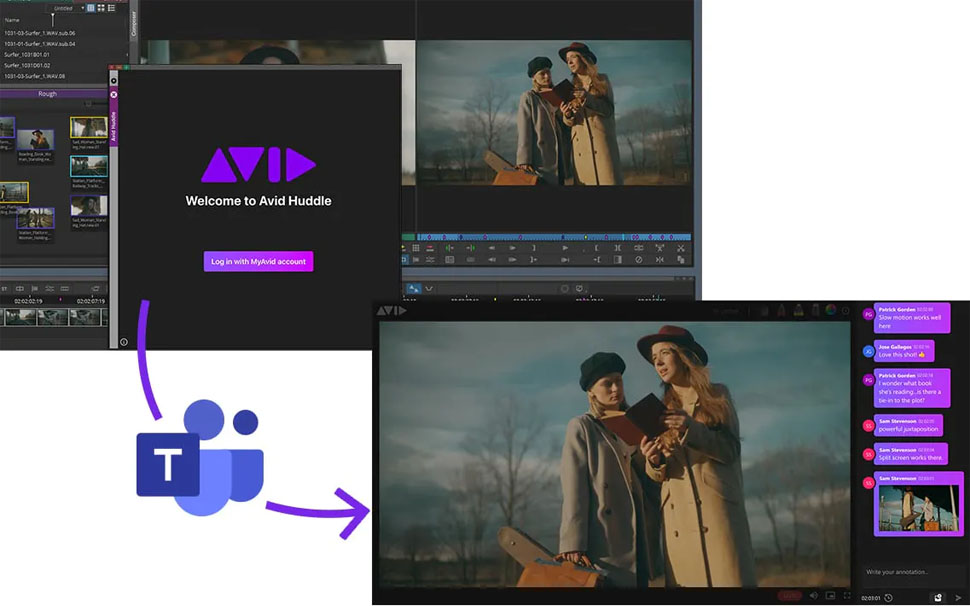Open Sam Stevenson's powerful juxtaposition comment
The image size is (970, 606).
908,425
